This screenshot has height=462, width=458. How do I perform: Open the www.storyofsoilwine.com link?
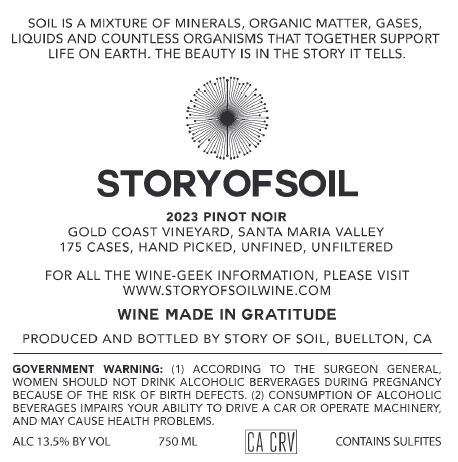(227, 290)
